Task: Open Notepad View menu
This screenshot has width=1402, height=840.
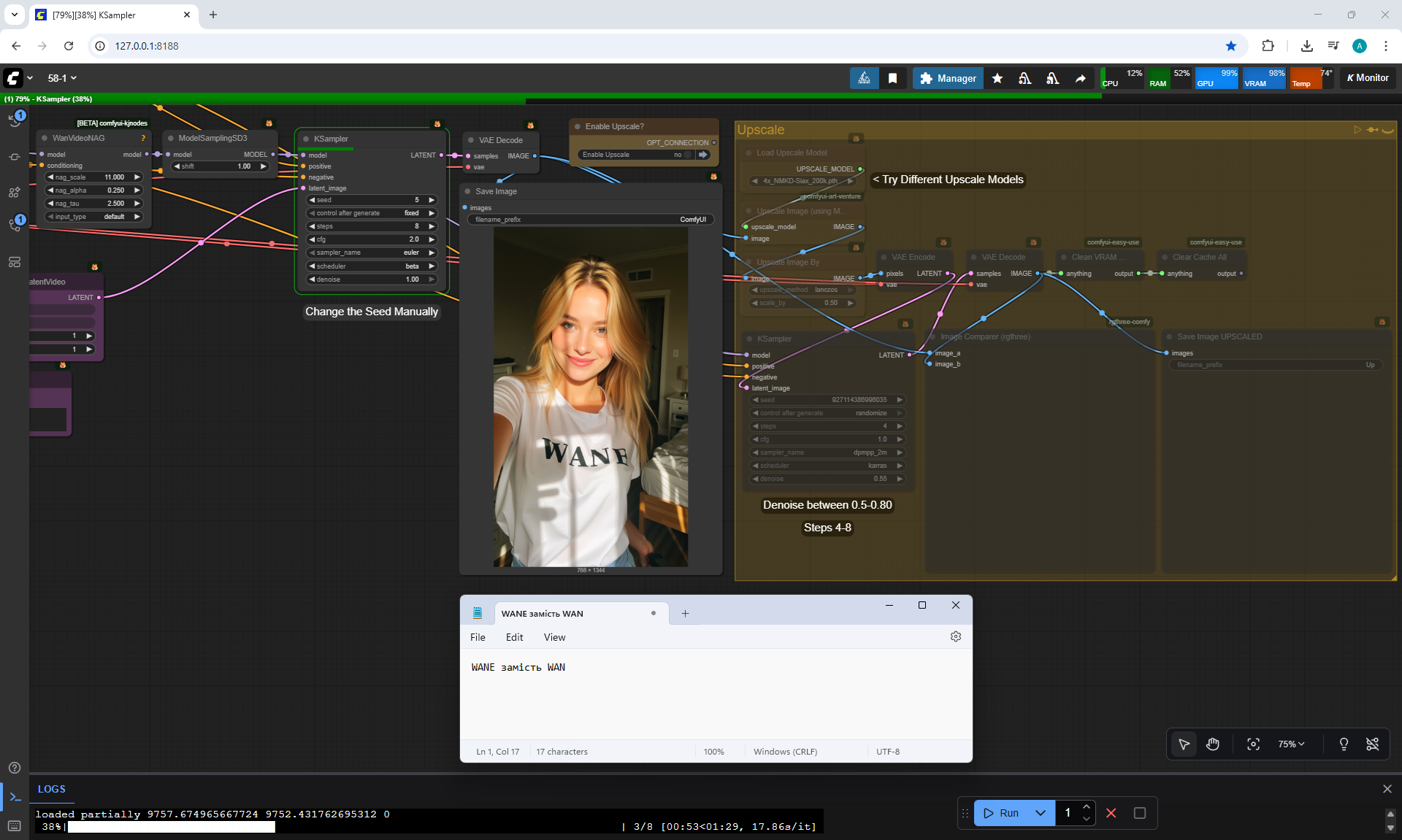Action: [554, 637]
